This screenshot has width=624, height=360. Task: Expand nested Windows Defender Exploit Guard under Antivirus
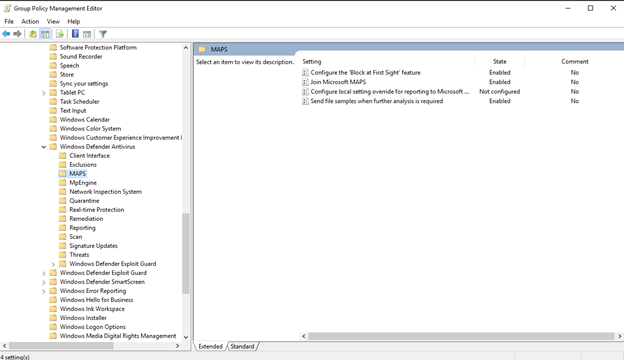tap(53, 264)
